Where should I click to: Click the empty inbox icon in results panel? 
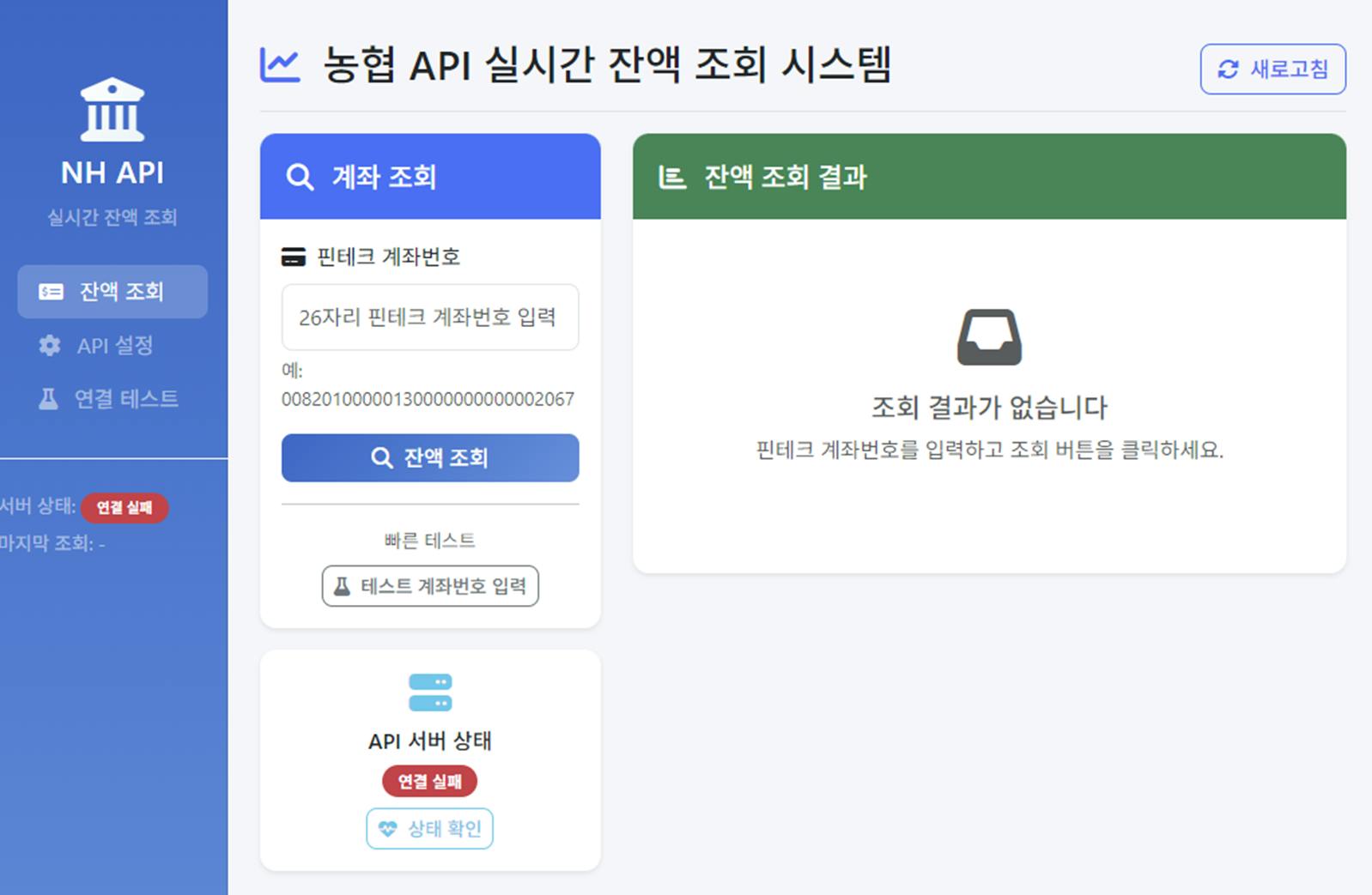point(989,336)
